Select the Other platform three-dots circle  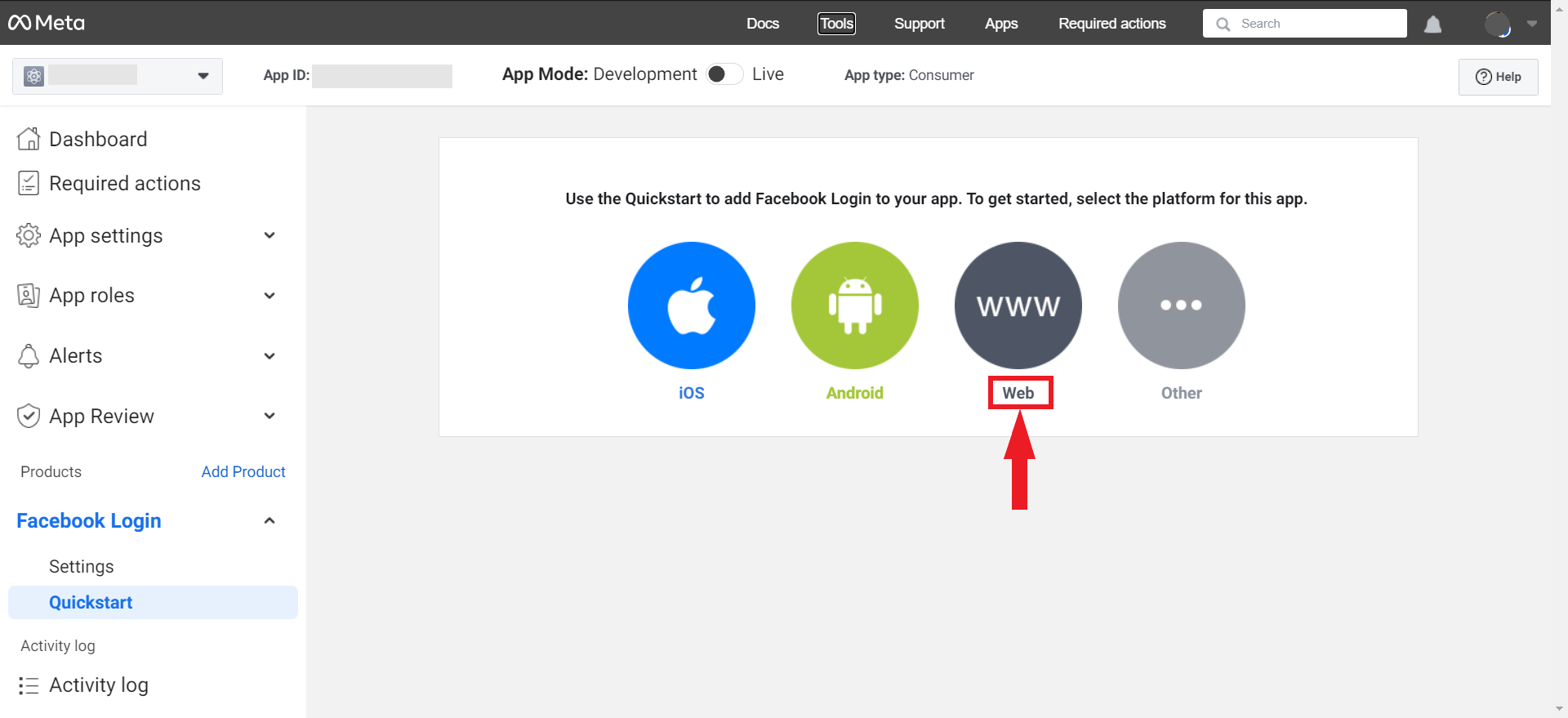1182,305
